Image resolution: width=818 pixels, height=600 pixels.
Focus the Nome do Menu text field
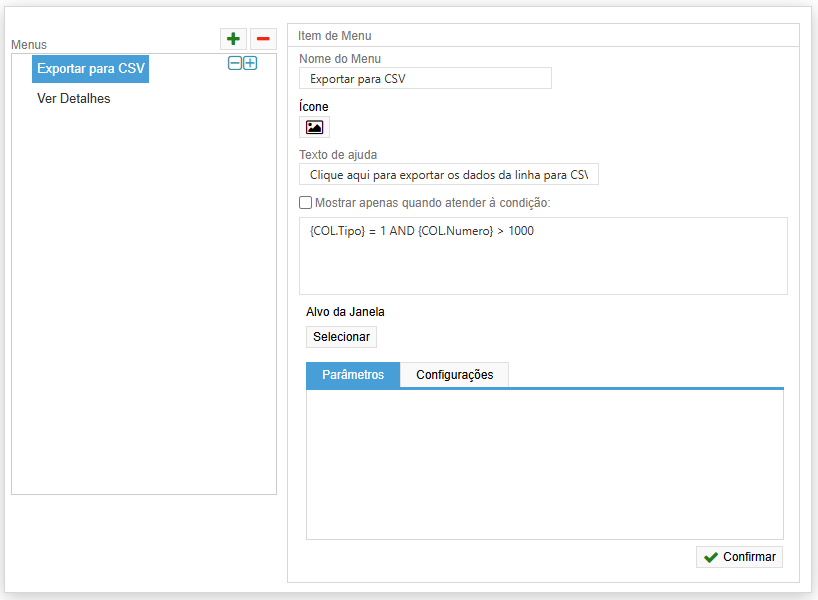425,78
